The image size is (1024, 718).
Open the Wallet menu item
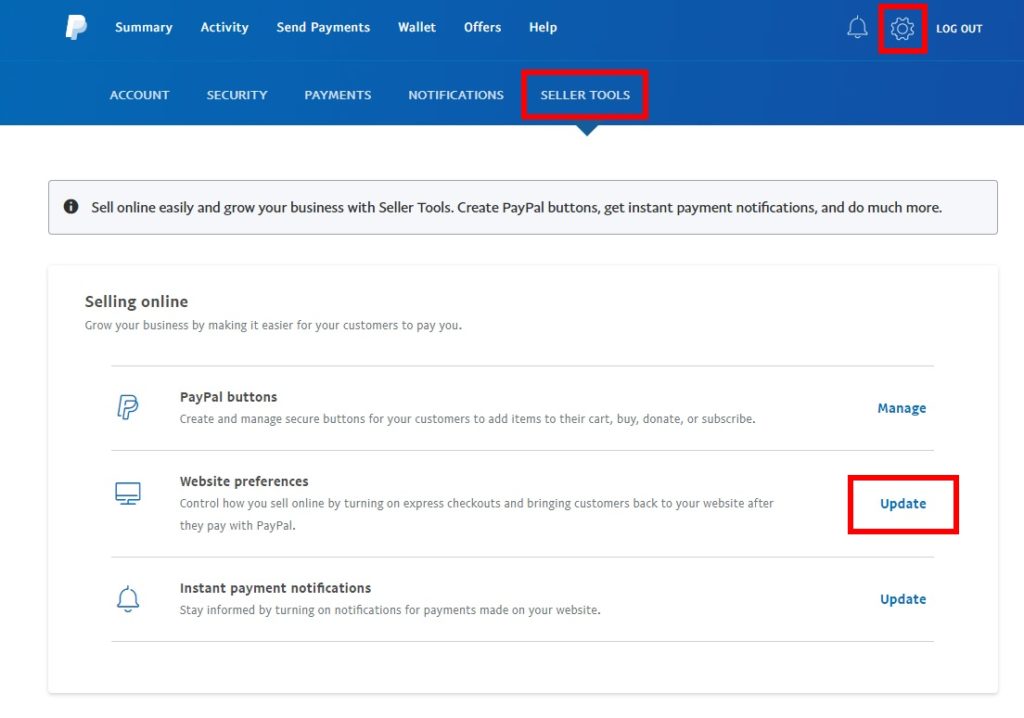point(417,27)
